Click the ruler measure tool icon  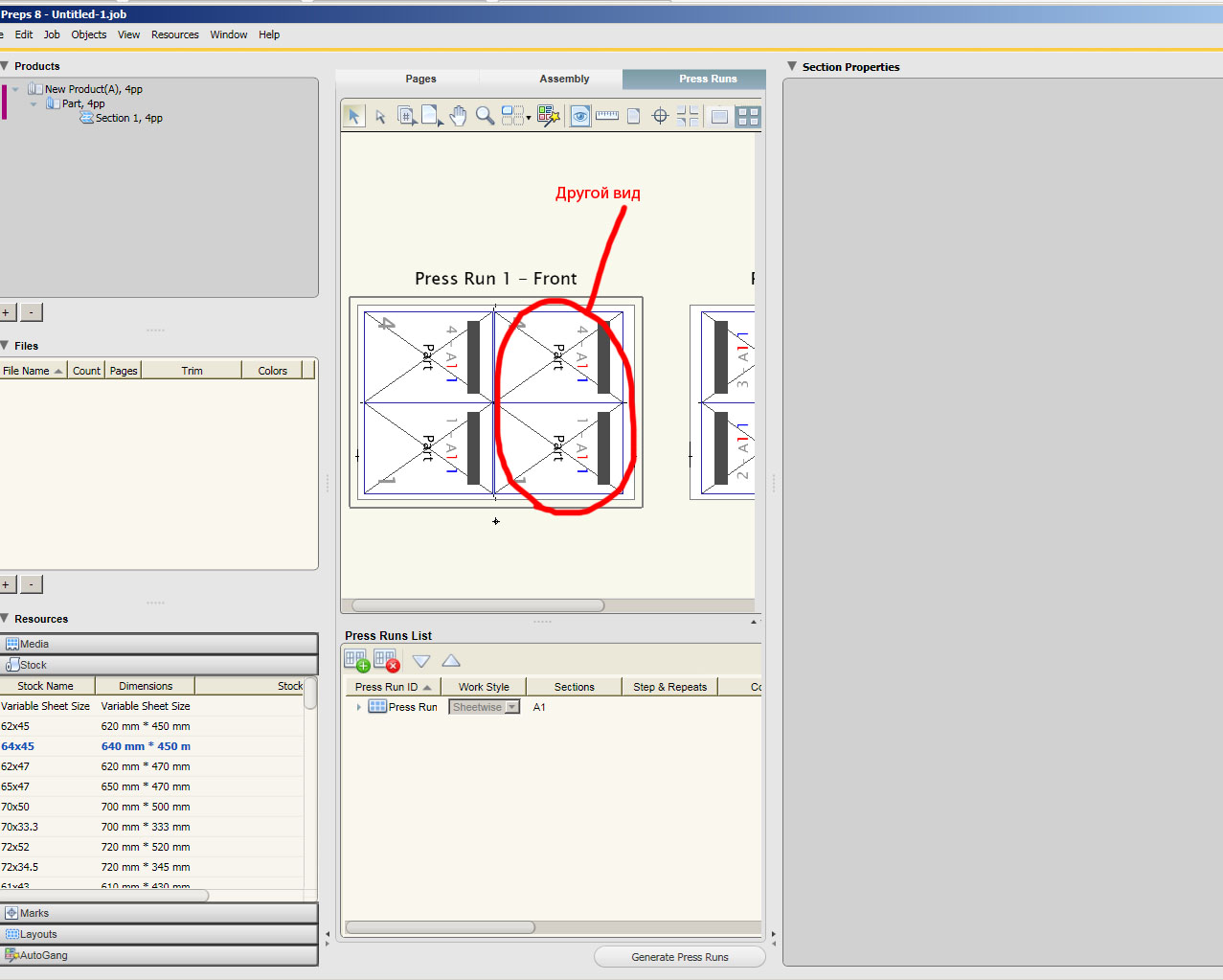607,116
